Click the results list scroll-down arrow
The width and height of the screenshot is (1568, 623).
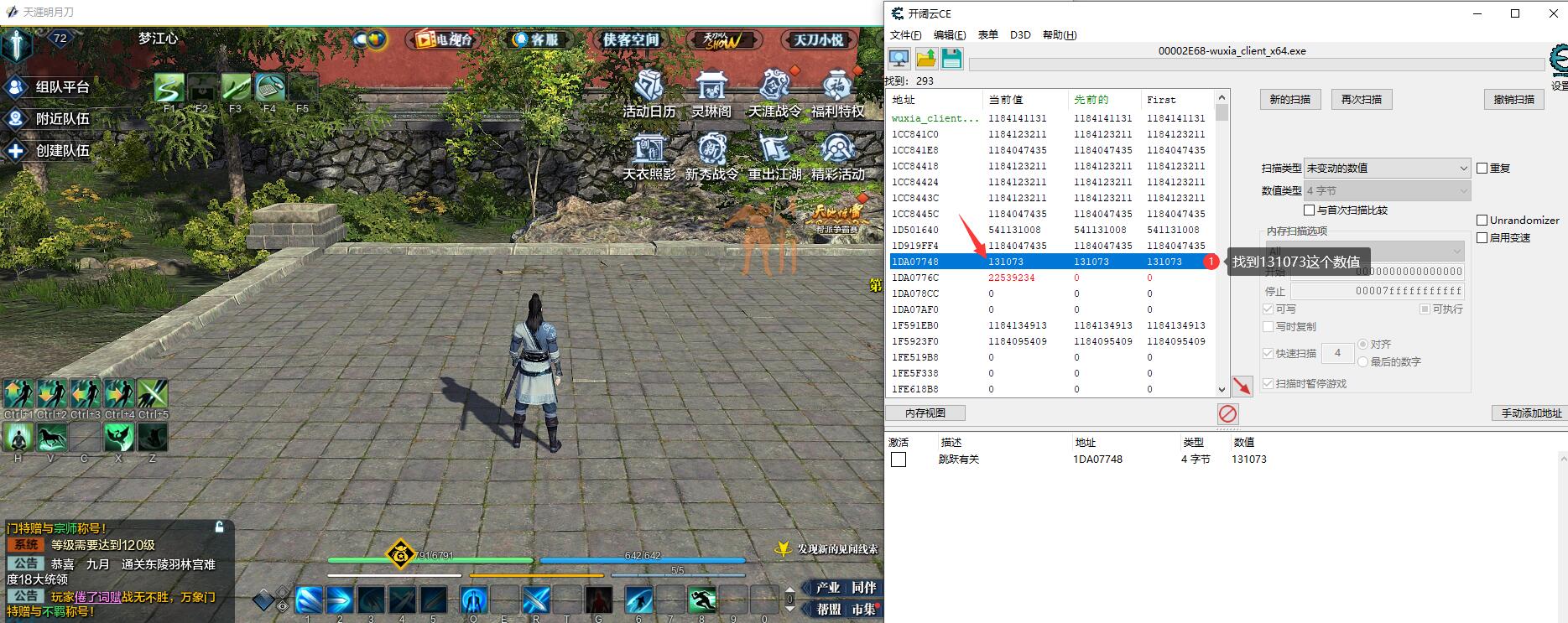[1222, 390]
